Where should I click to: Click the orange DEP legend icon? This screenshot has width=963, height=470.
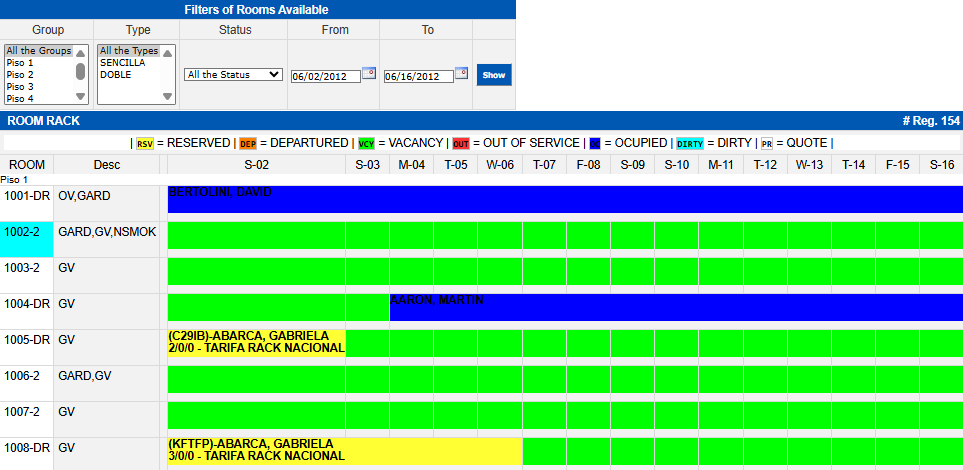(247, 144)
